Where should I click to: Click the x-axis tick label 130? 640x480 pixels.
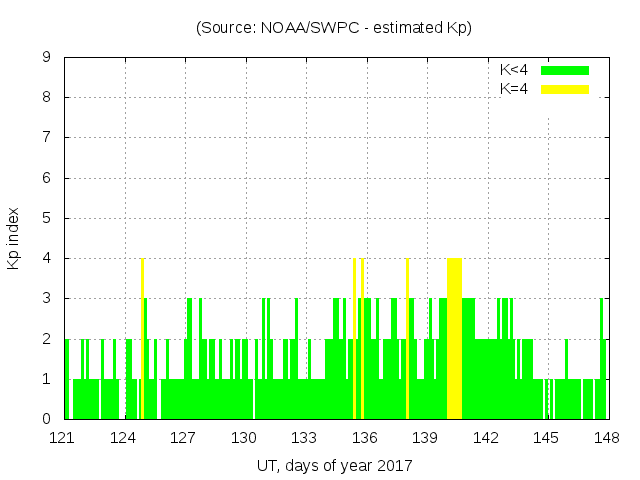(244, 438)
